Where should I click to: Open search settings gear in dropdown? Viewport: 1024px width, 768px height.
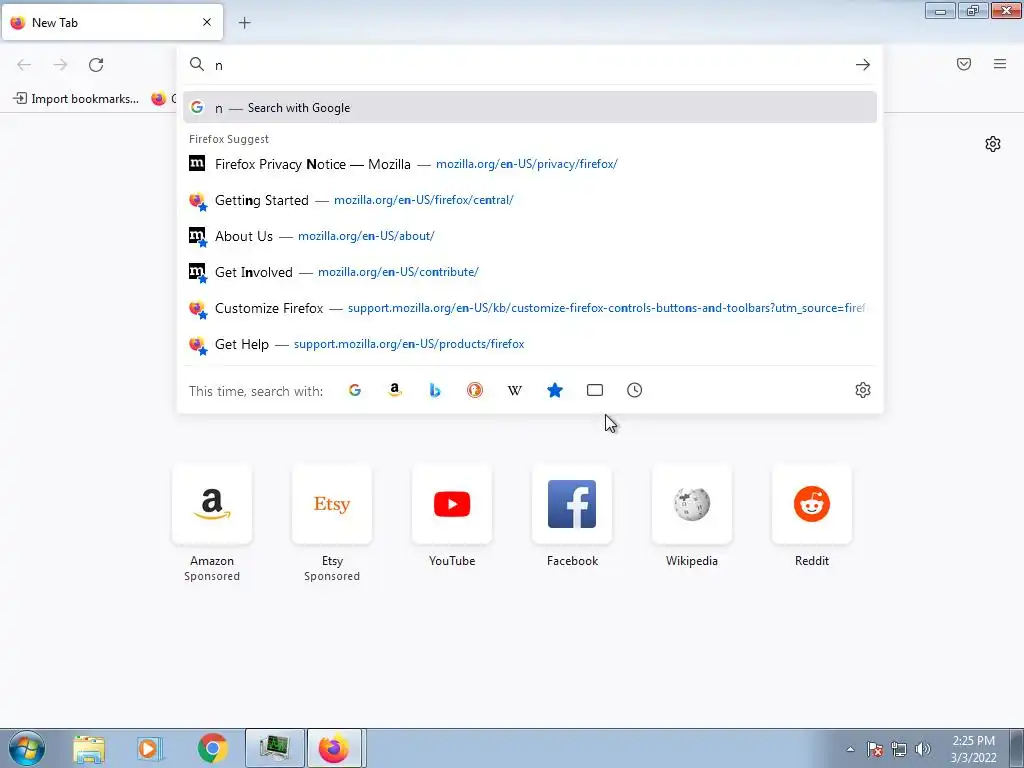(x=863, y=390)
